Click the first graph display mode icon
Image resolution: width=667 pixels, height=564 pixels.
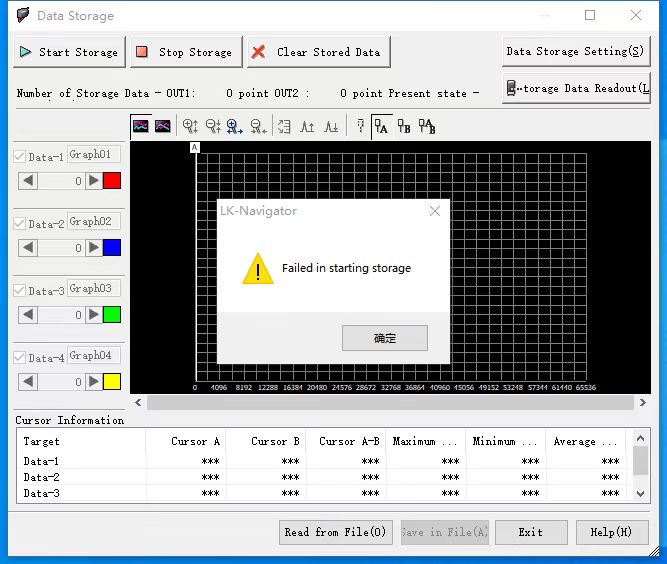click(141, 126)
